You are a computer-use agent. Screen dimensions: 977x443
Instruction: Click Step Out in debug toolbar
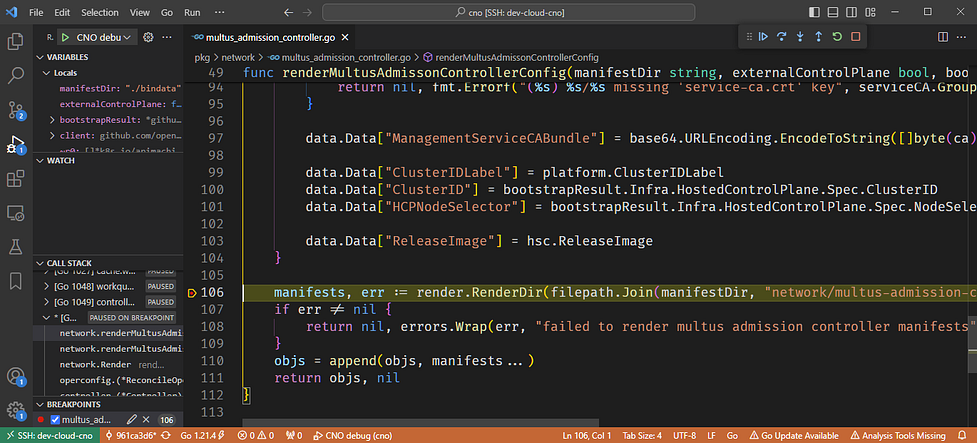click(x=819, y=37)
